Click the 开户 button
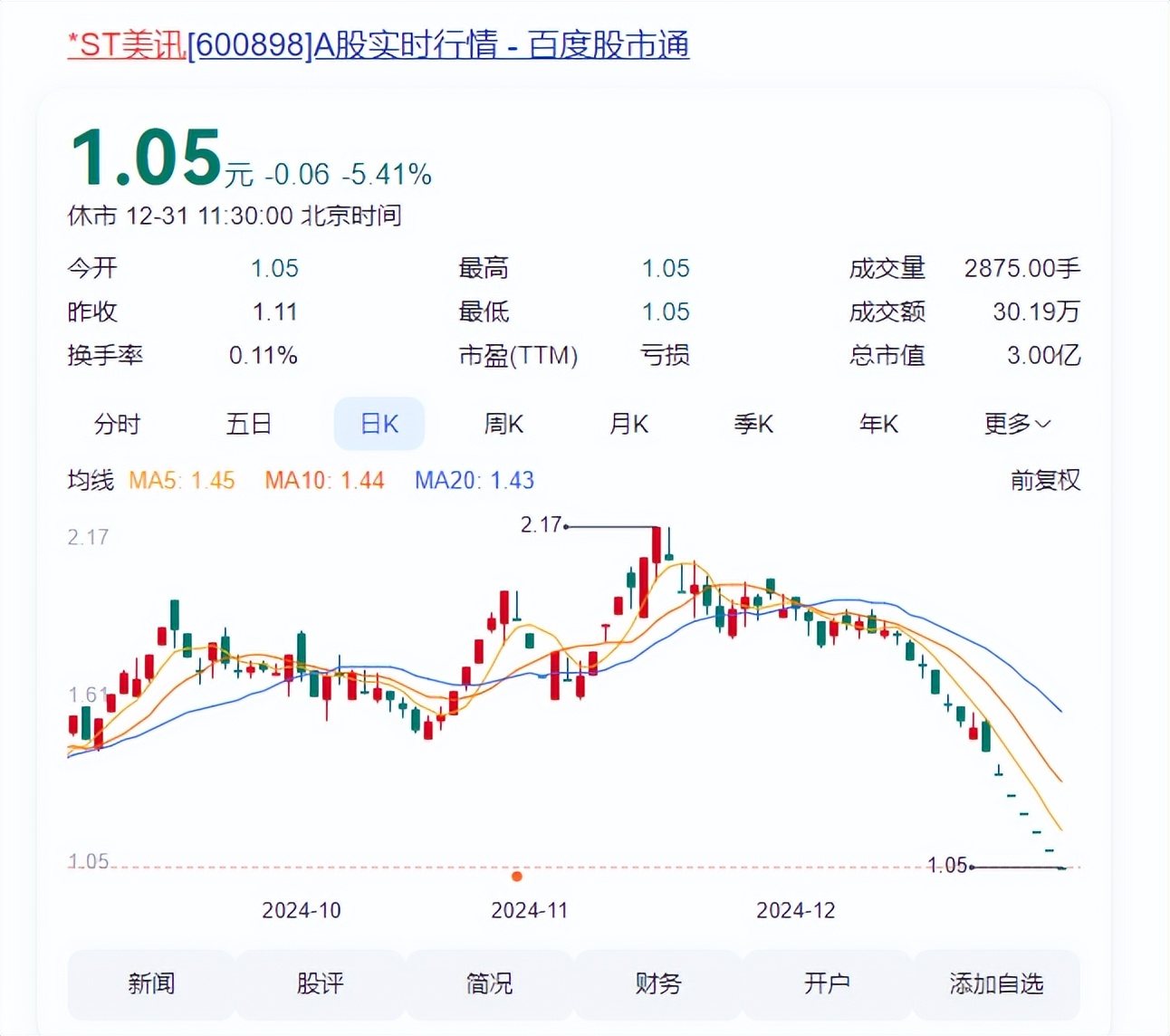This screenshot has height=1036, width=1170. [827, 983]
